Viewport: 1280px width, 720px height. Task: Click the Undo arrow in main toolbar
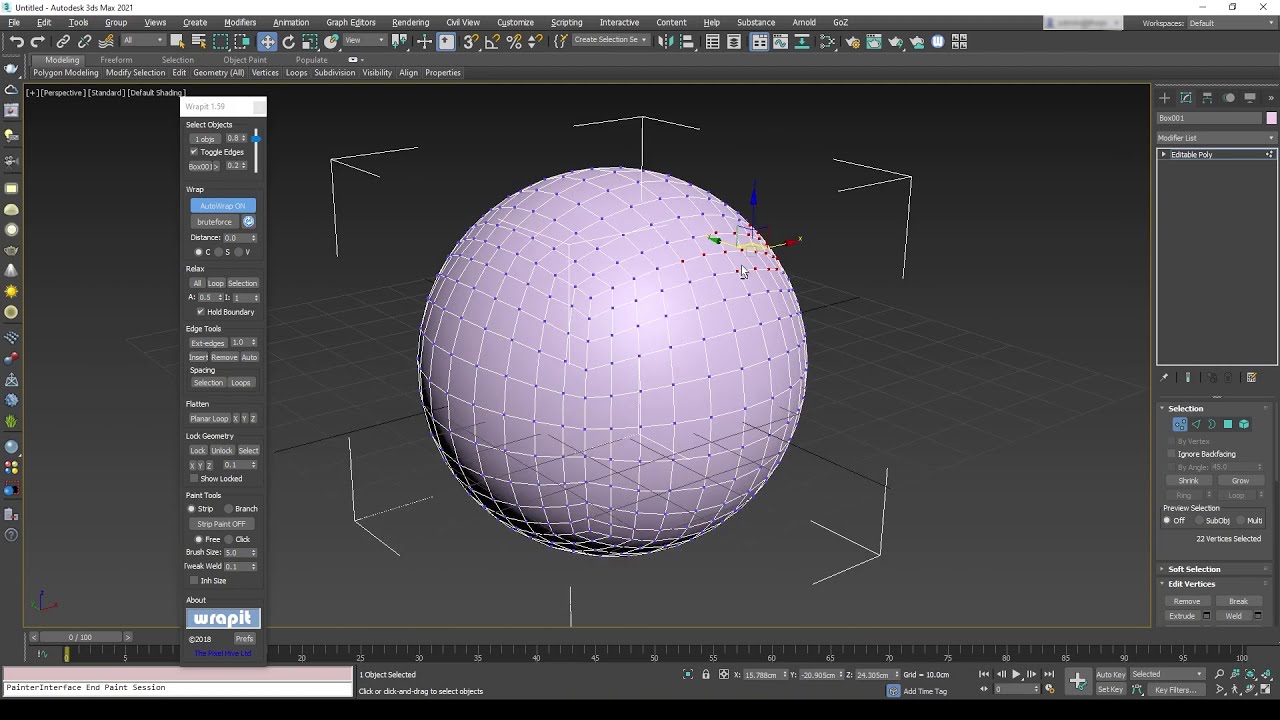(16, 41)
